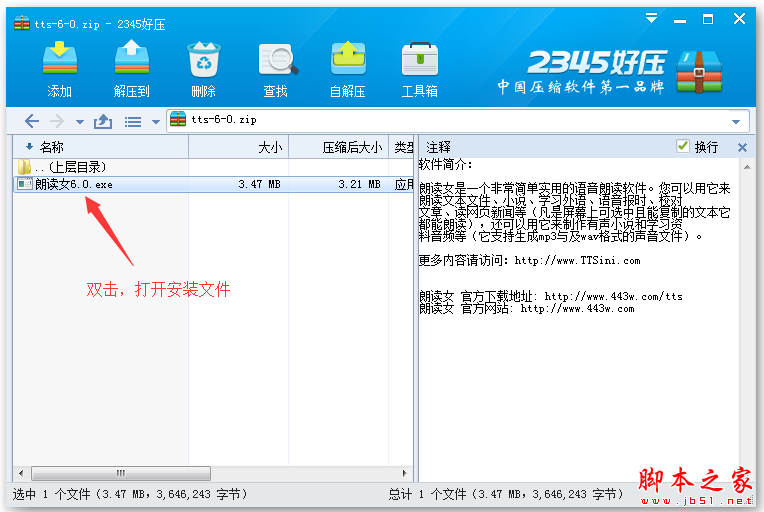This screenshot has width=764, height=512.
Task: Minimize the 2345好压 window
Action: coord(680,20)
